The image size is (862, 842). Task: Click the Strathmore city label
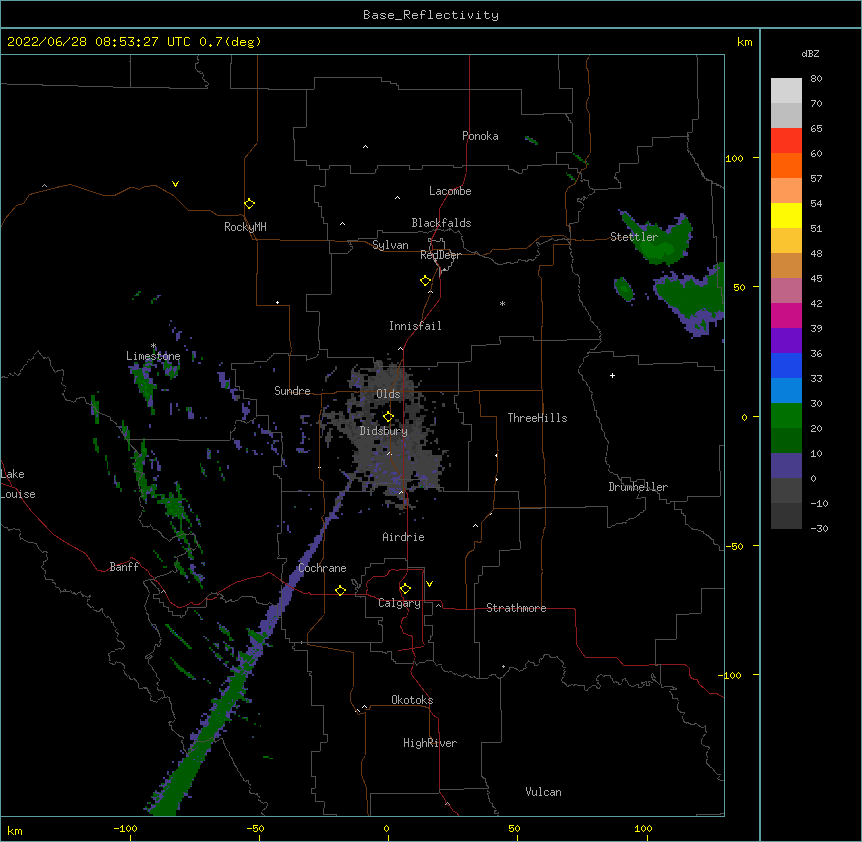tap(516, 608)
